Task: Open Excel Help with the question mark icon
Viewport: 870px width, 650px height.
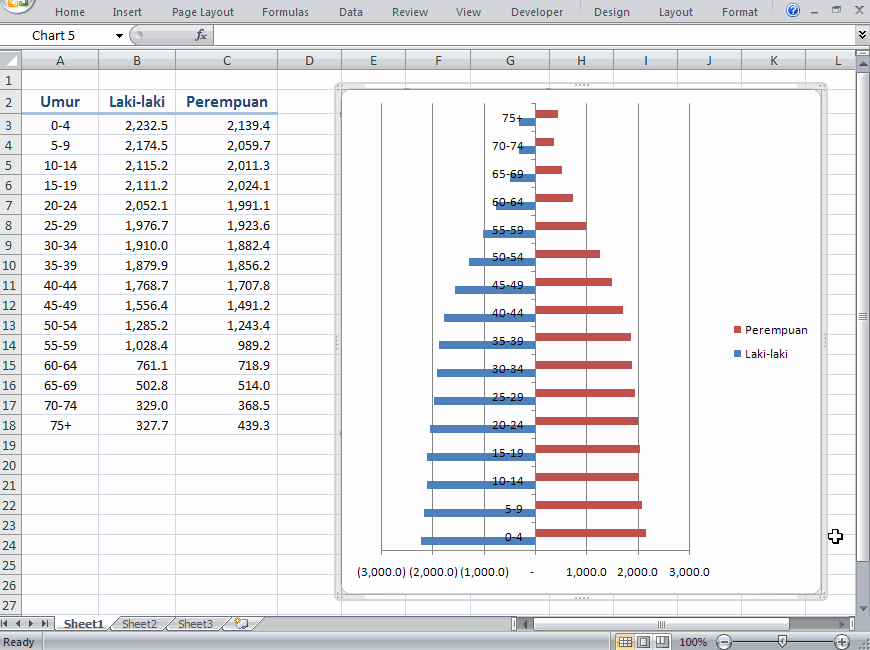Action: pyautogui.click(x=793, y=11)
